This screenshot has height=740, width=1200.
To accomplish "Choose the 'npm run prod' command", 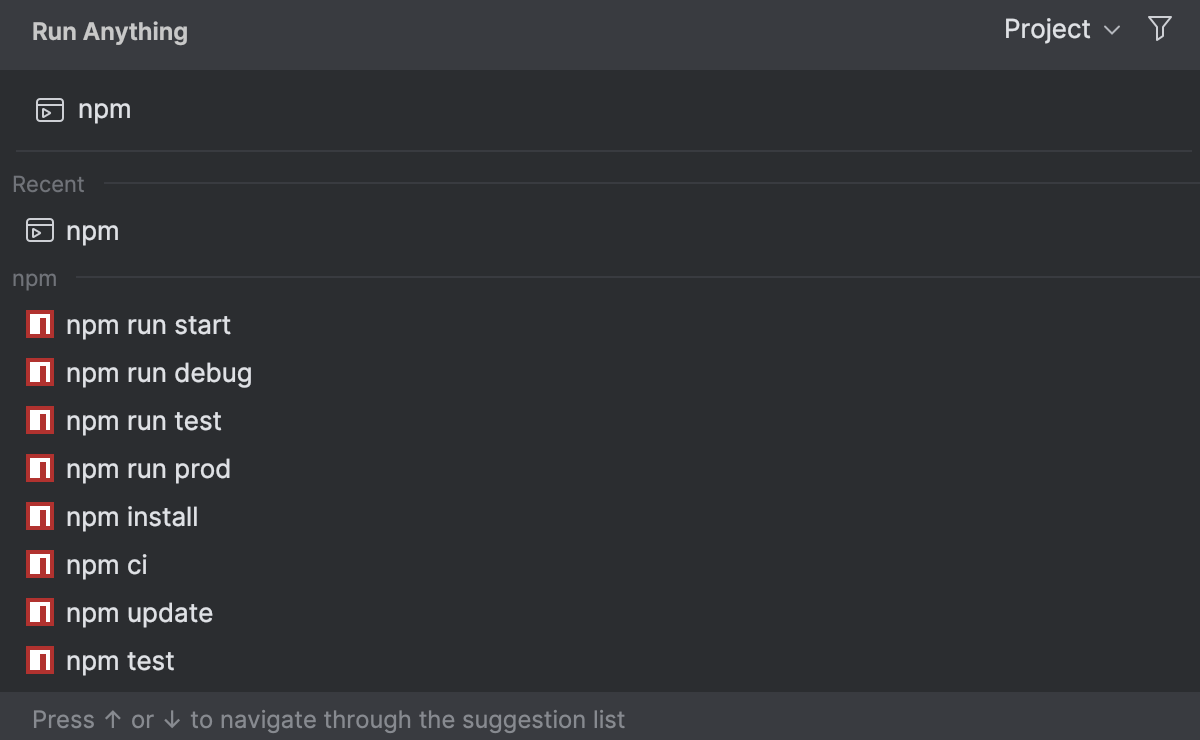I will click(x=148, y=468).
